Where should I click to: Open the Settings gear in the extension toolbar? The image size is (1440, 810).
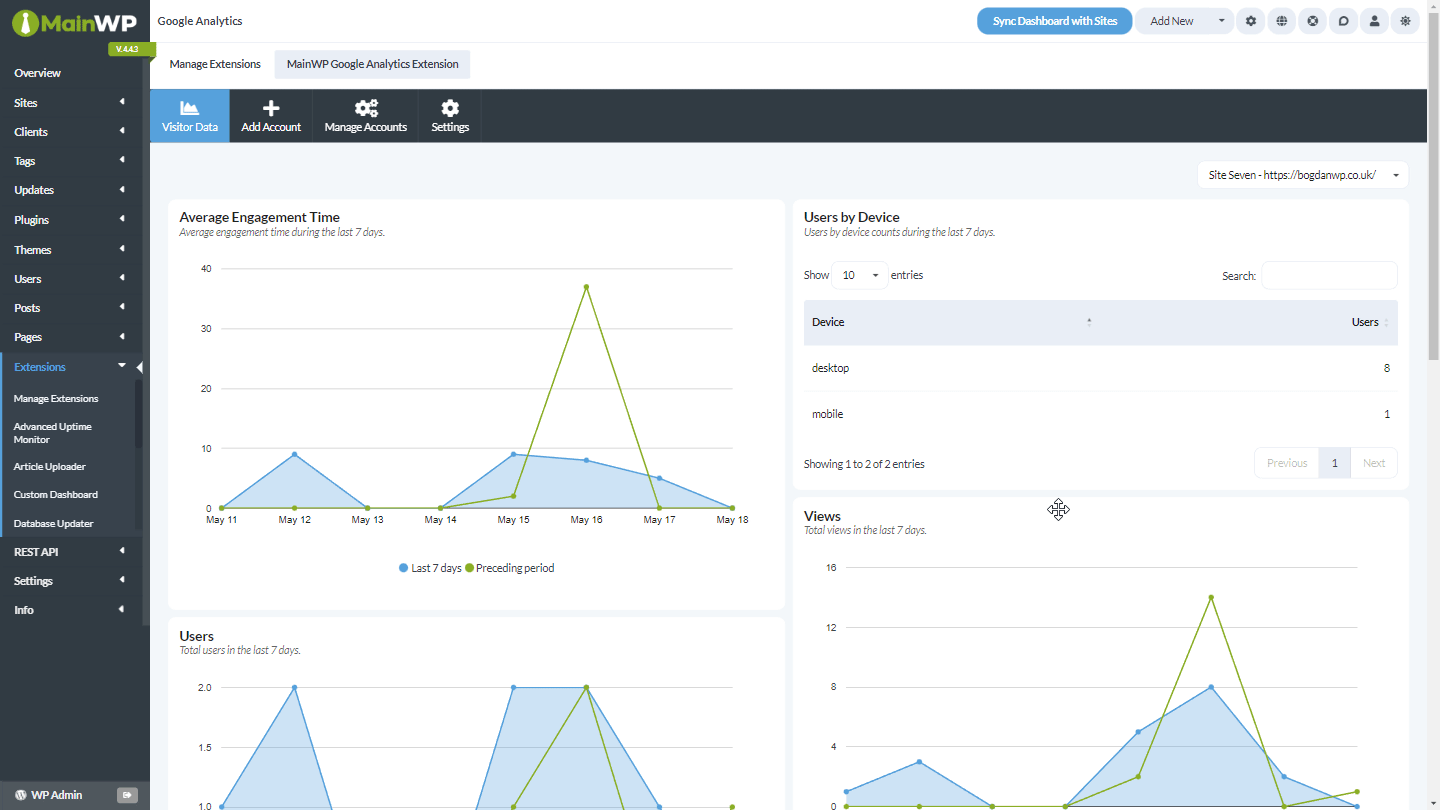[x=449, y=107]
